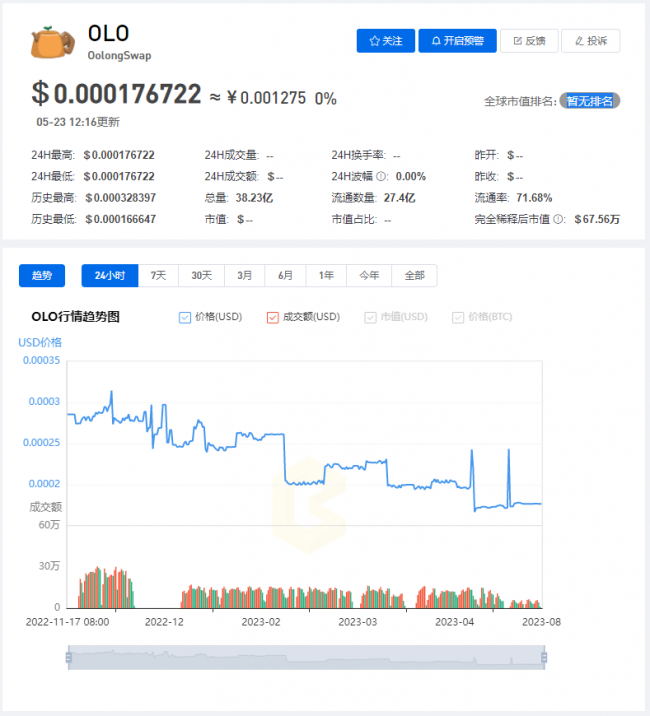
Task: Click the OLO行情趋势图 chart title
Action: tap(75, 317)
